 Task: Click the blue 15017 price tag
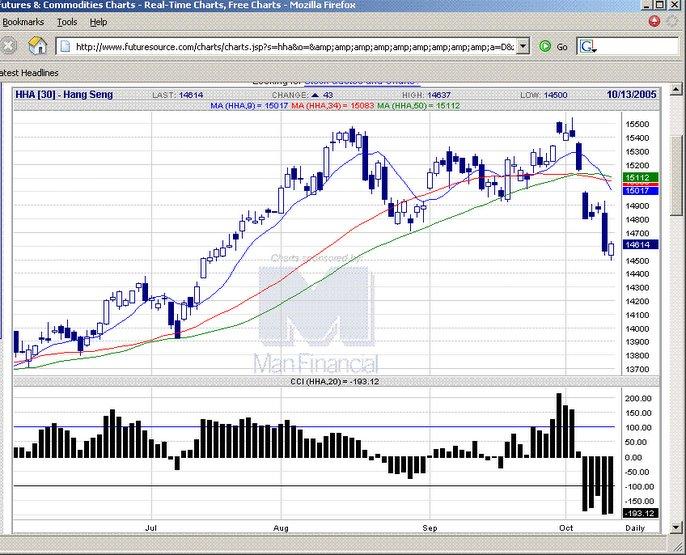pyautogui.click(x=640, y=191)
